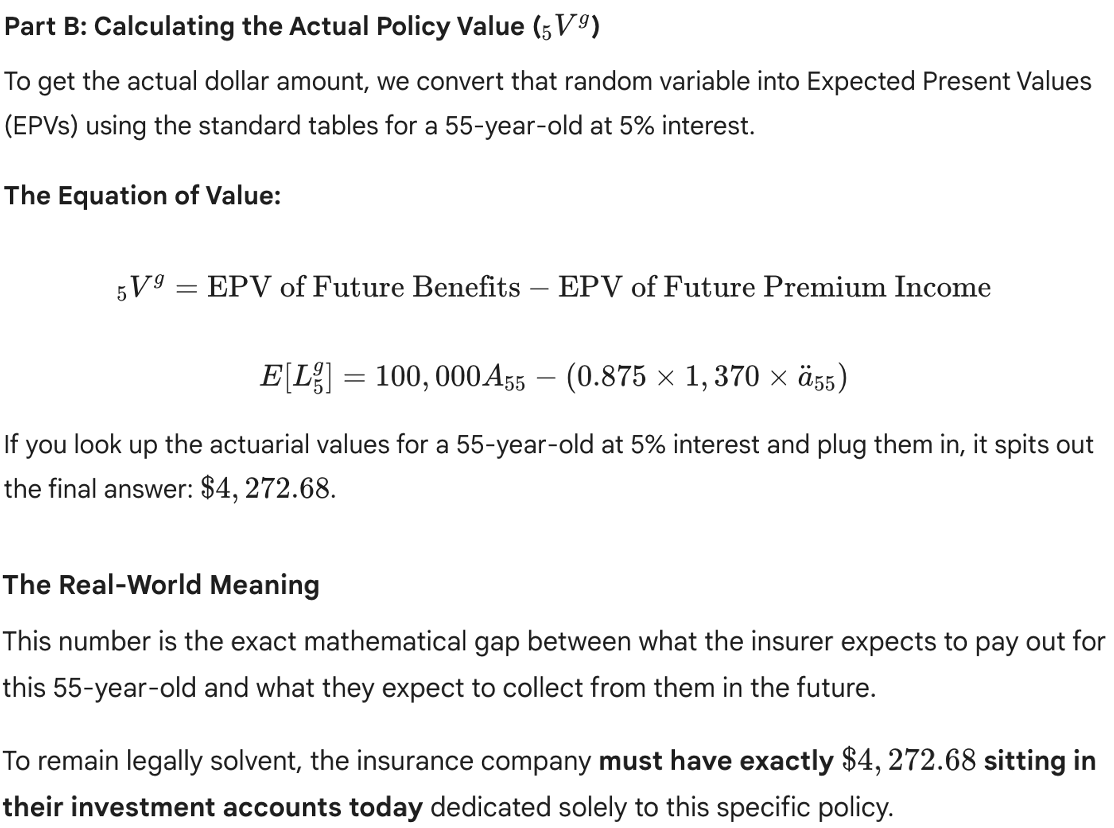Click "EPV of Future Premium Income" term
Viewport: 1114px width, 828px height.
tap(774, 288)
